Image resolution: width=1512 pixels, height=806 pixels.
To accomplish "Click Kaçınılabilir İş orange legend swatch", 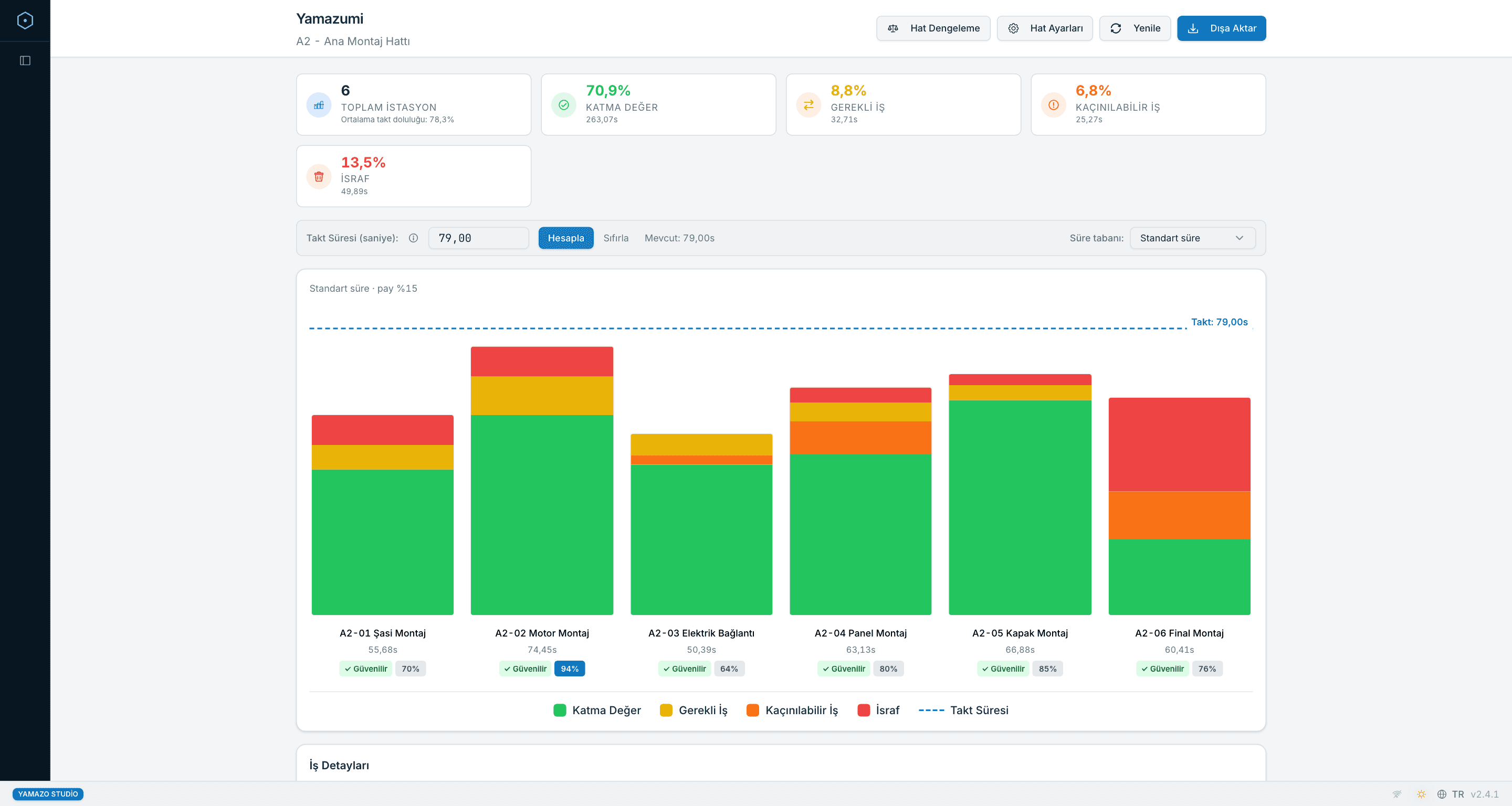I will tap(752, 710).
